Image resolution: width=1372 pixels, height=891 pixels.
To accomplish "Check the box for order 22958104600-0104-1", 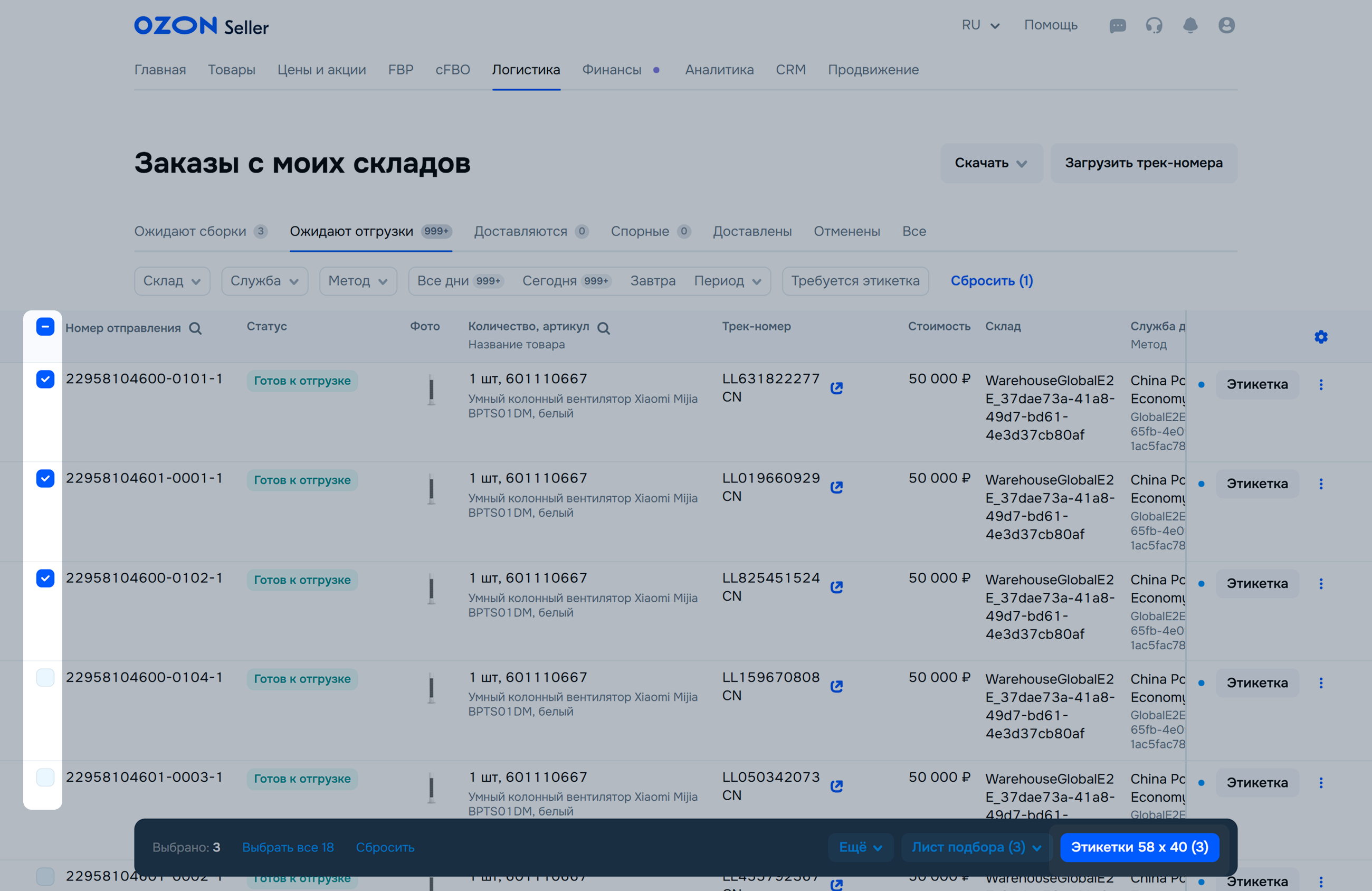I will (x=45, y=677).
